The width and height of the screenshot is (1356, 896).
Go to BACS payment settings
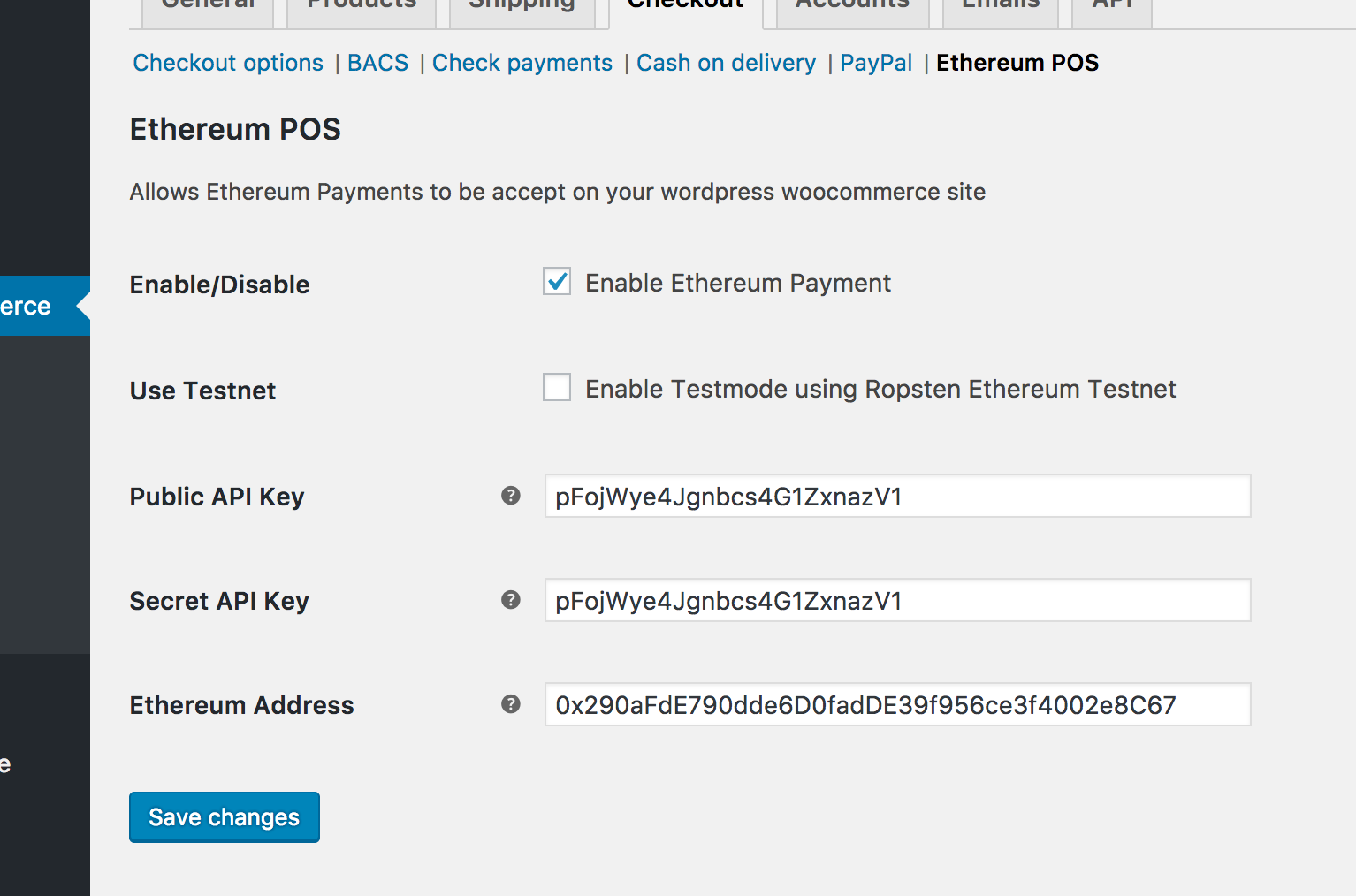377,63
